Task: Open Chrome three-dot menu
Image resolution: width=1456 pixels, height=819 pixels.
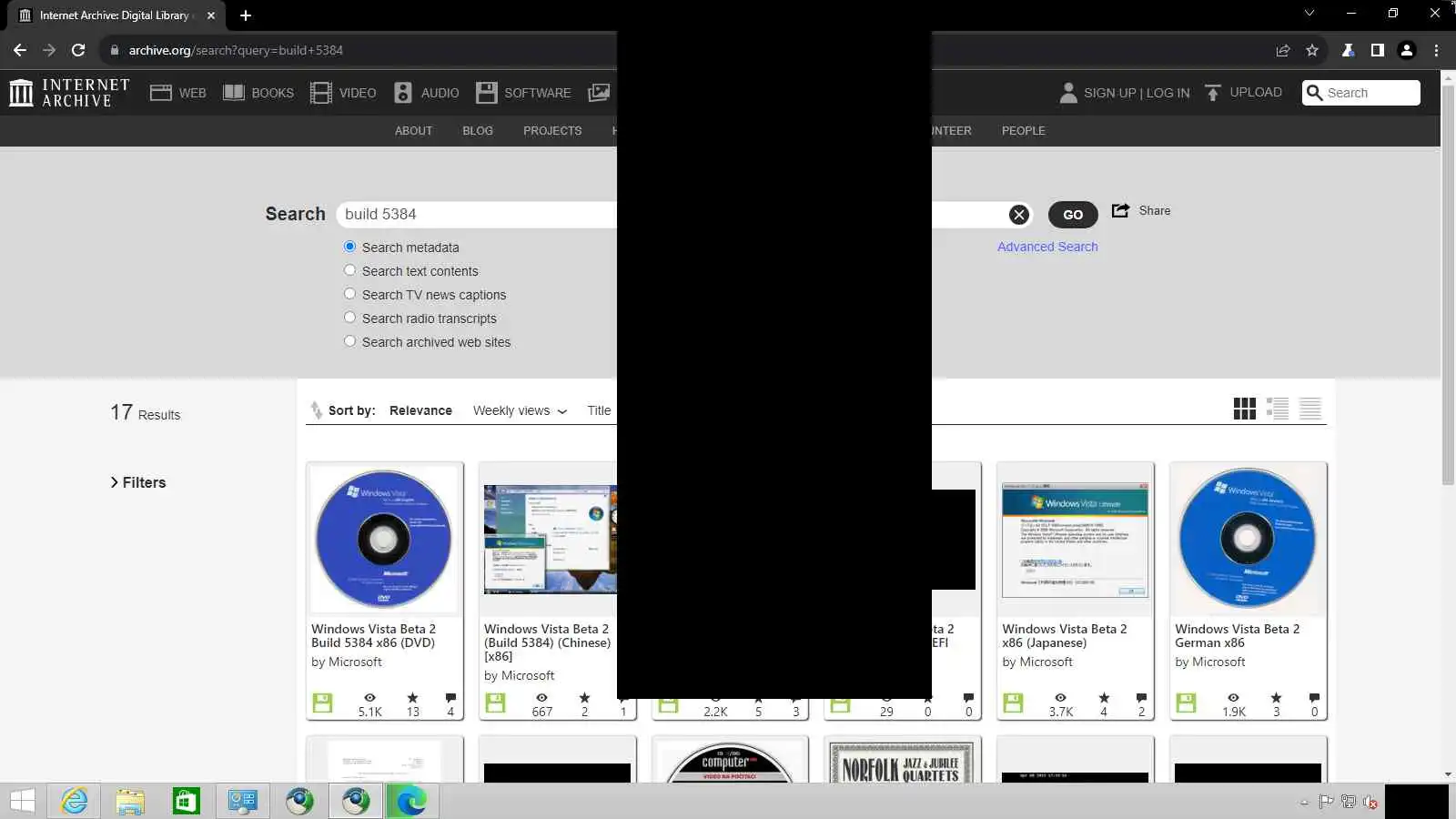Action: tap(1437, 50)
